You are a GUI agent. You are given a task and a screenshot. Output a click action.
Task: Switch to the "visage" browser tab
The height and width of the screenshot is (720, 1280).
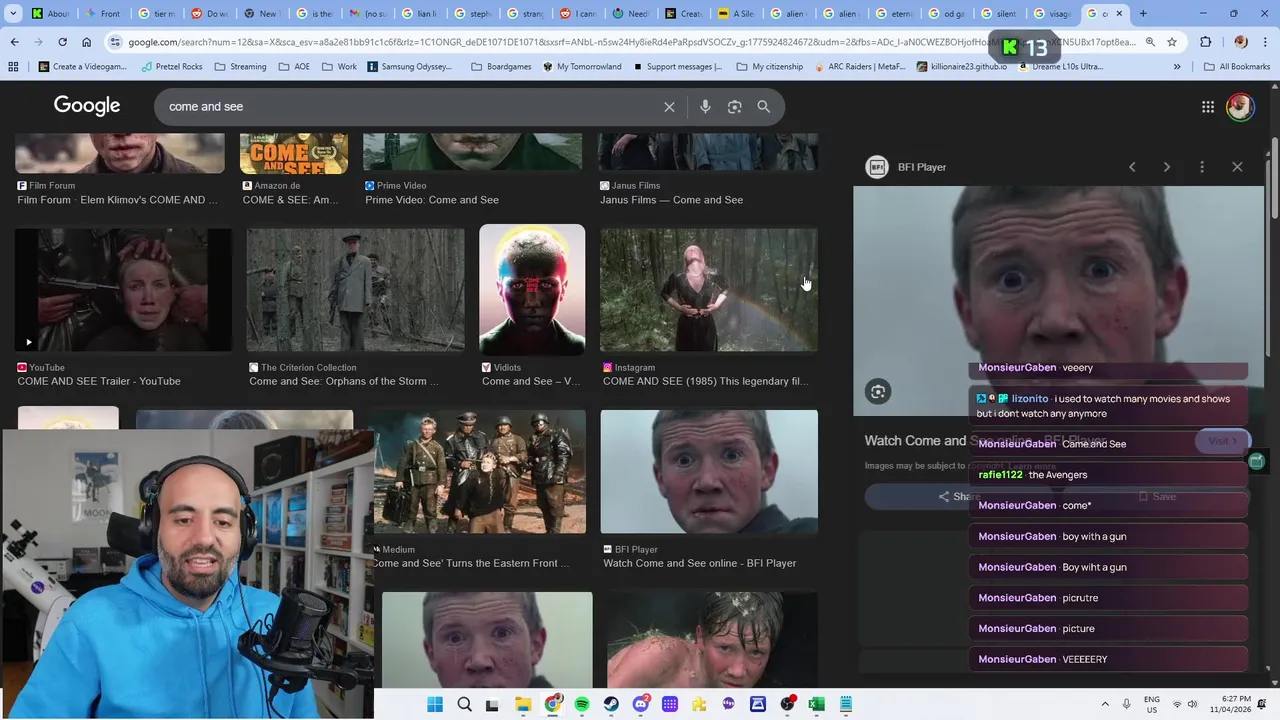pos(1053,14)
